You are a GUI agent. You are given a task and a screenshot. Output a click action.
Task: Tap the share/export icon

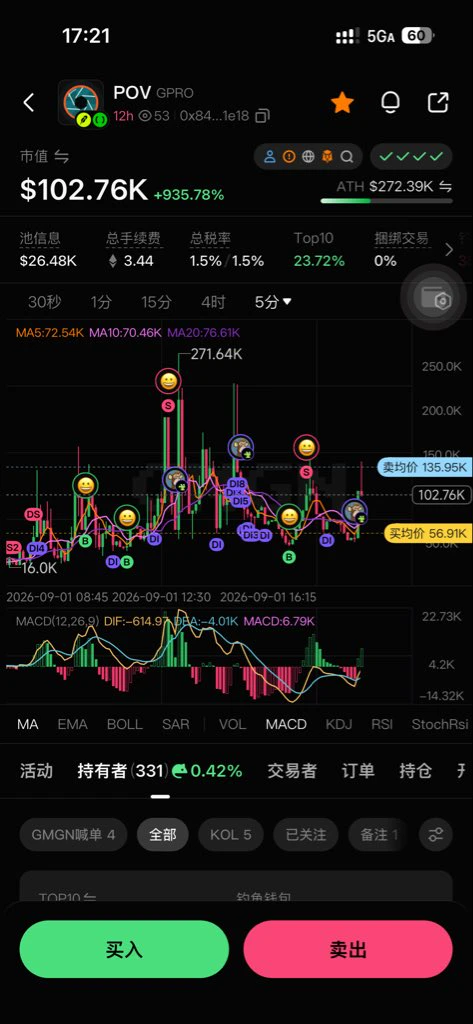tap(438, 103)
